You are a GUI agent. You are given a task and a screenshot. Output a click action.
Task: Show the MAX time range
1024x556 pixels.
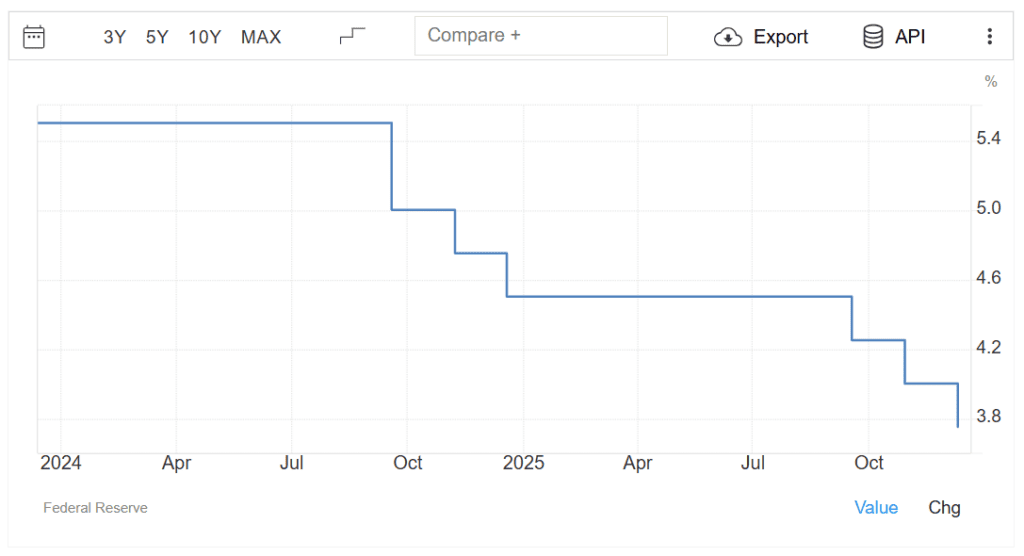261,37
